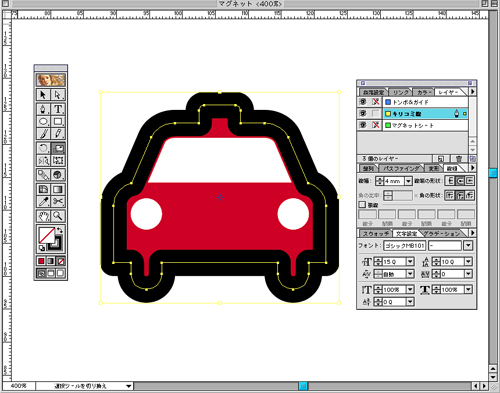Switch to the パスファインダ tab
Screen dimensions: 500x393
click(401, 168)
